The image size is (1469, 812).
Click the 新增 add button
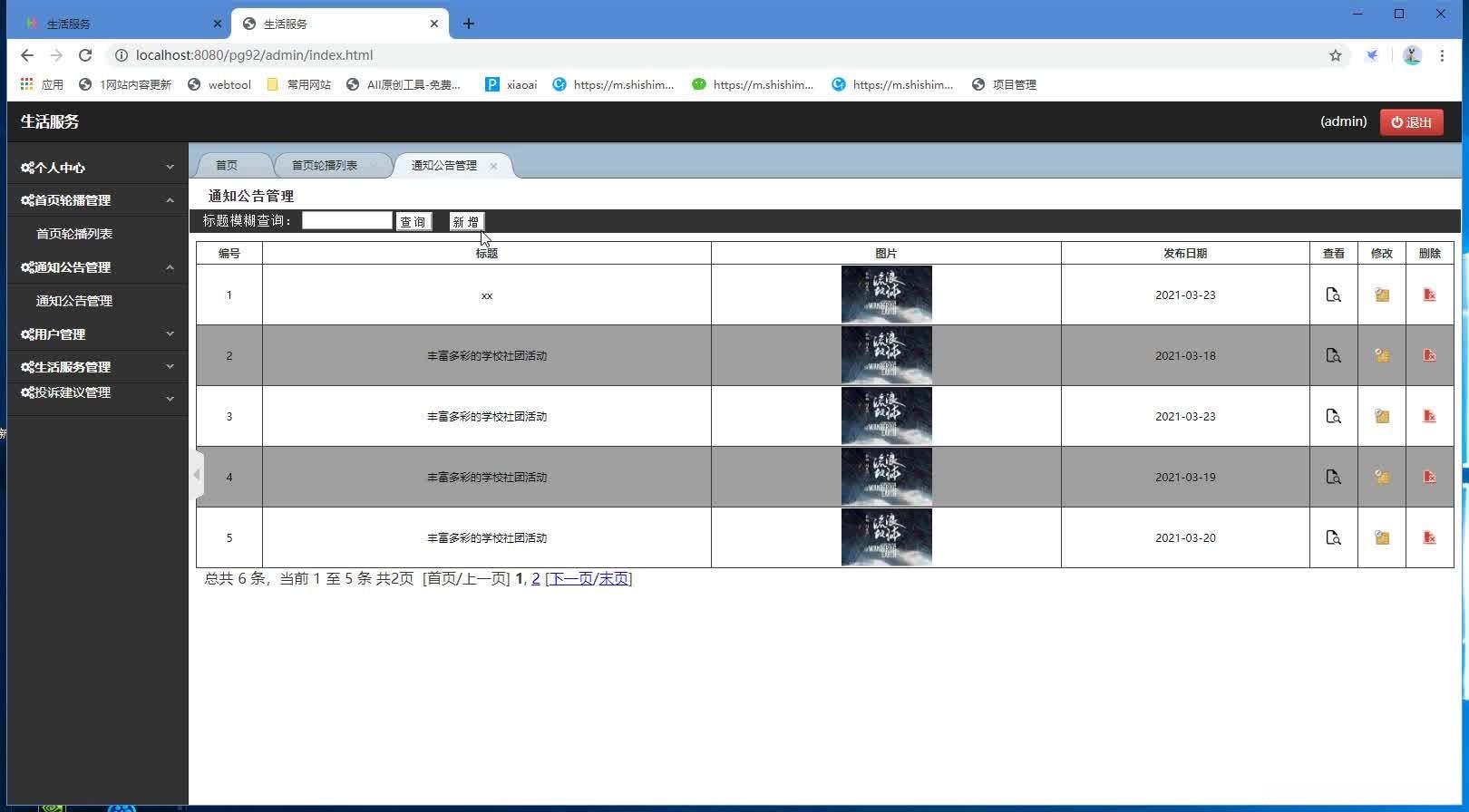(466, 222)
